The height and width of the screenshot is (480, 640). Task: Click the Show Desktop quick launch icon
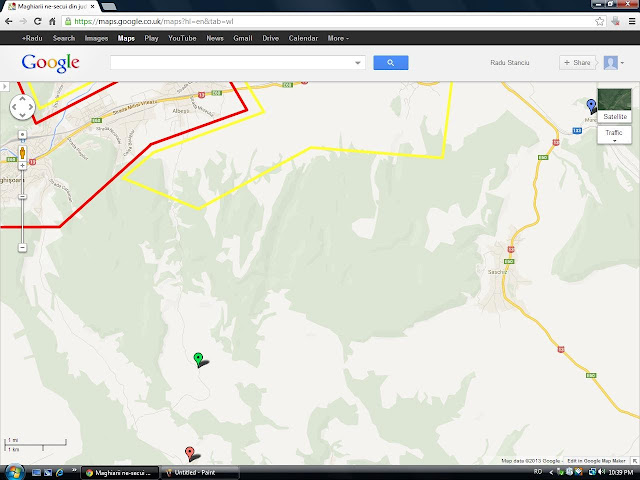coord(36,473)
